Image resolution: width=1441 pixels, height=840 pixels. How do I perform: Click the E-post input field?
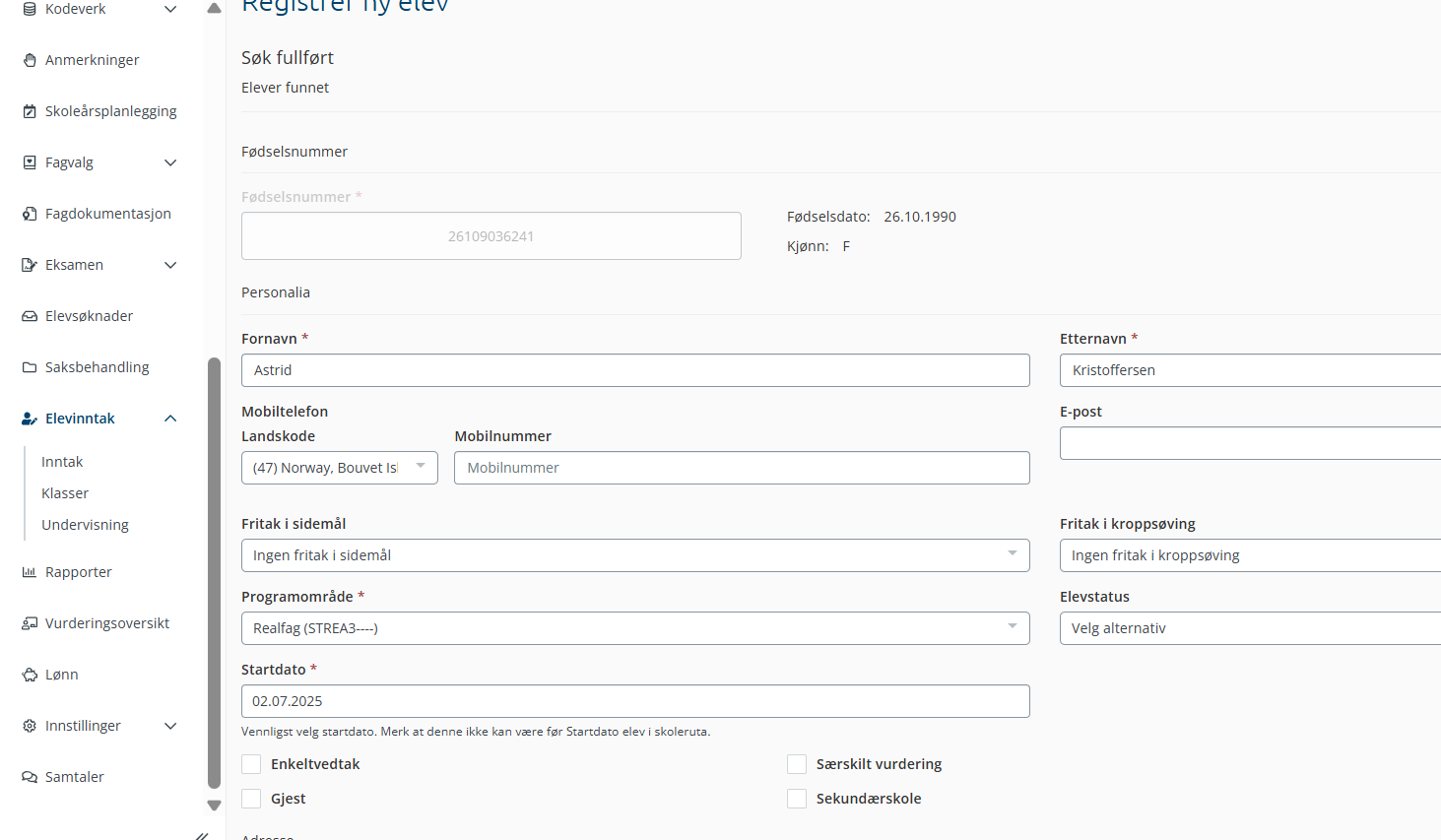1250,443
